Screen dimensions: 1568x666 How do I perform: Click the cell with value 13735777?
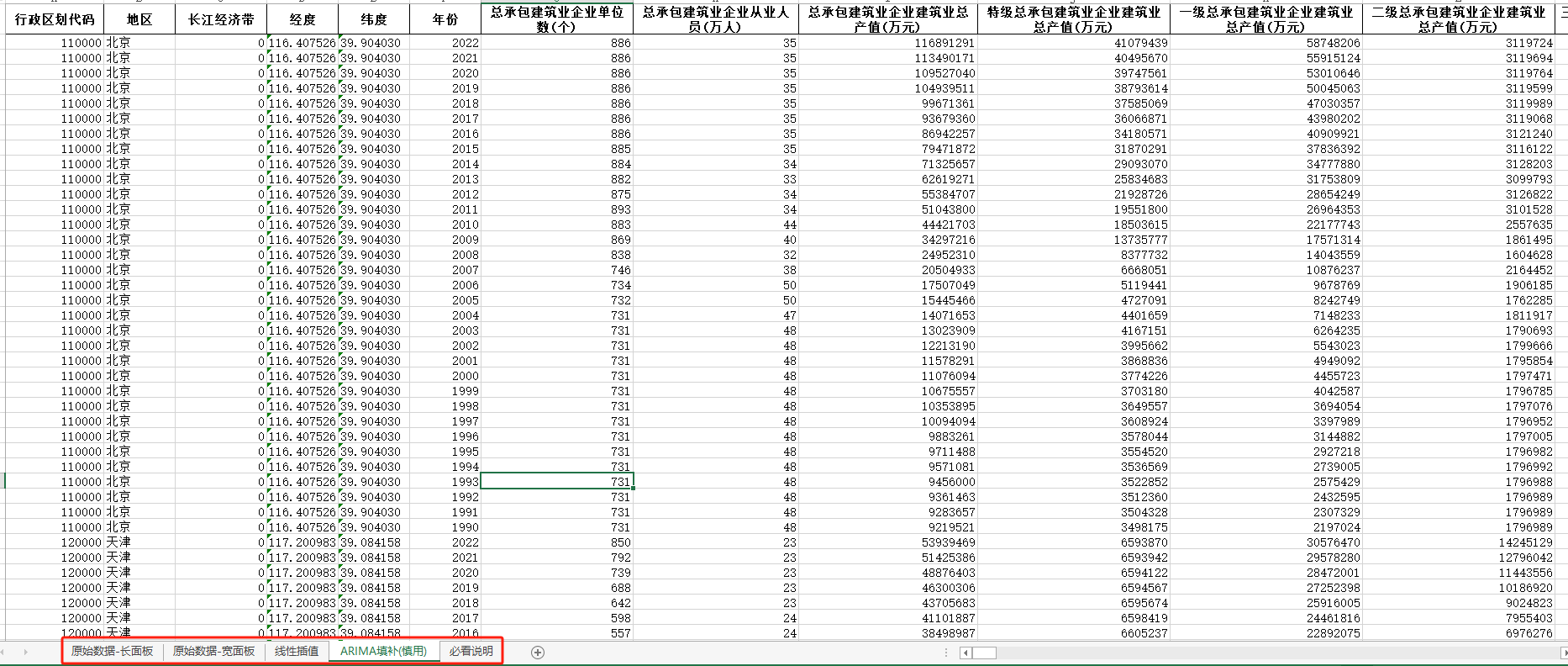coord(1074,240)
